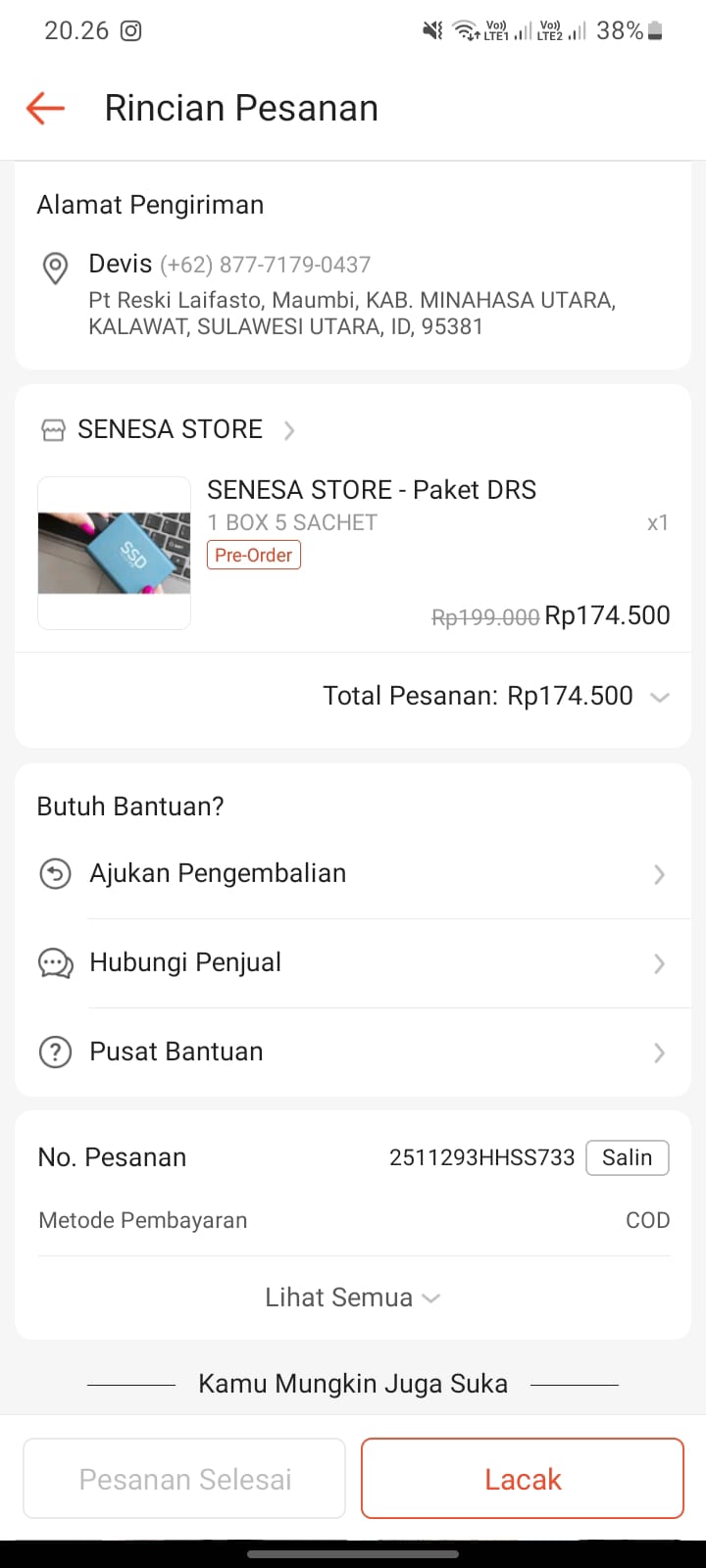Tap the SENESA STORE - Paket DRS title

pyautogui.click(x=372, y=490)
